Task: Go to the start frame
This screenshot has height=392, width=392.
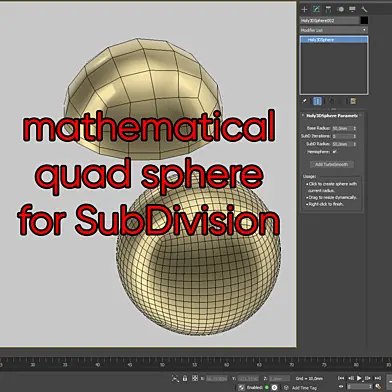Action: coord(341,378)
